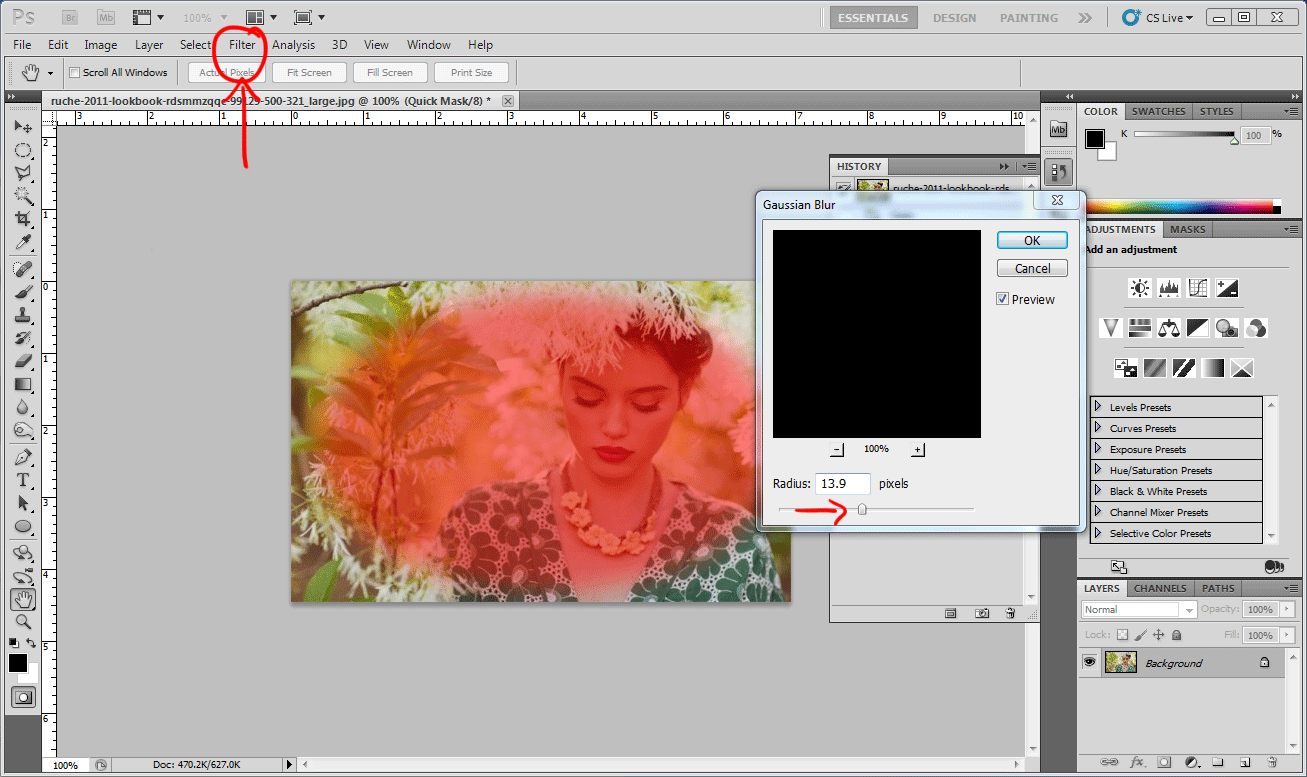
Task: Click the Brightness/Contrast adjustment icon
Action: pyautogui.click(x=1139, y=289)
